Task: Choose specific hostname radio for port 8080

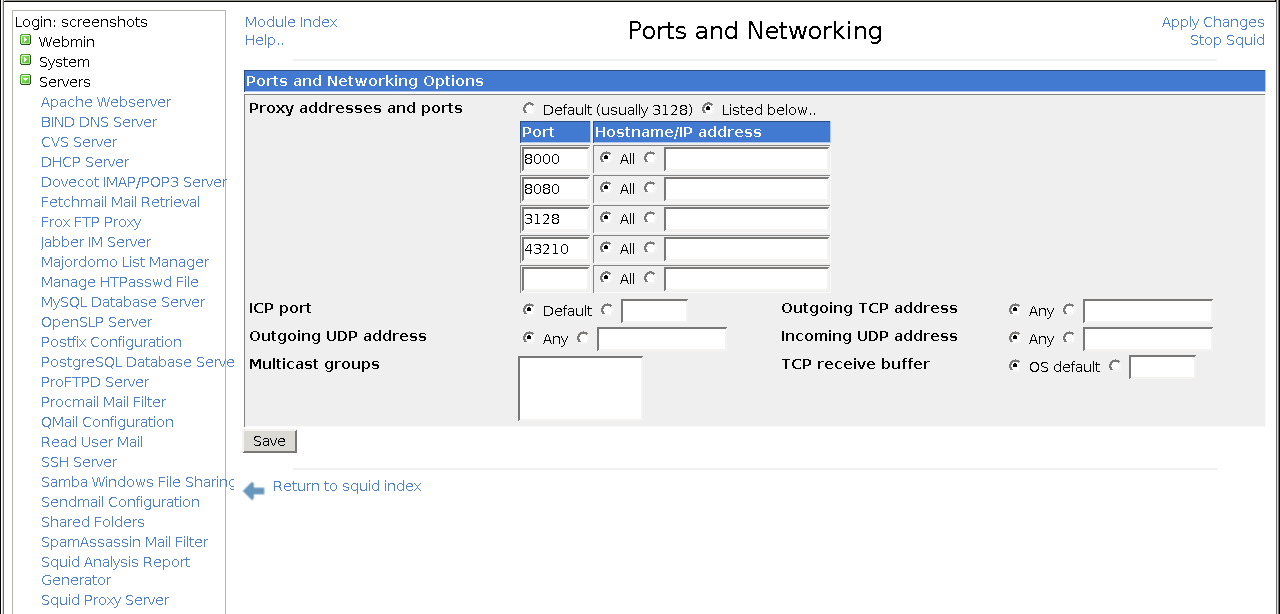Action: coord(650,188)
